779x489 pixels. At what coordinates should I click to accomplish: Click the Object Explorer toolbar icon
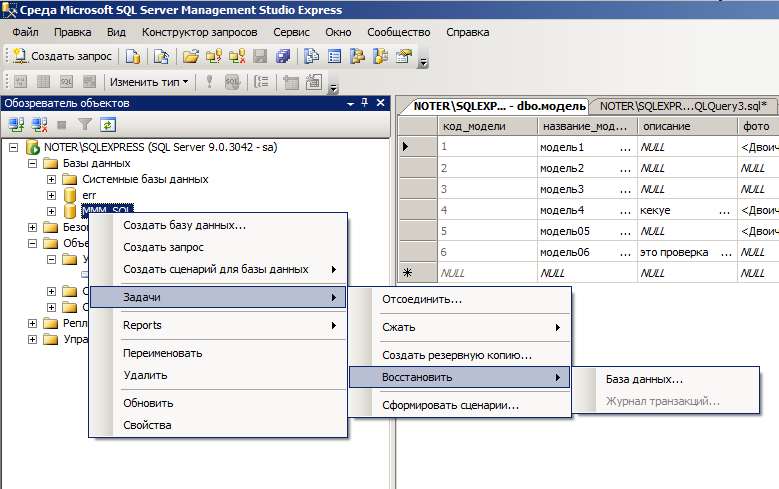point(357,56)
